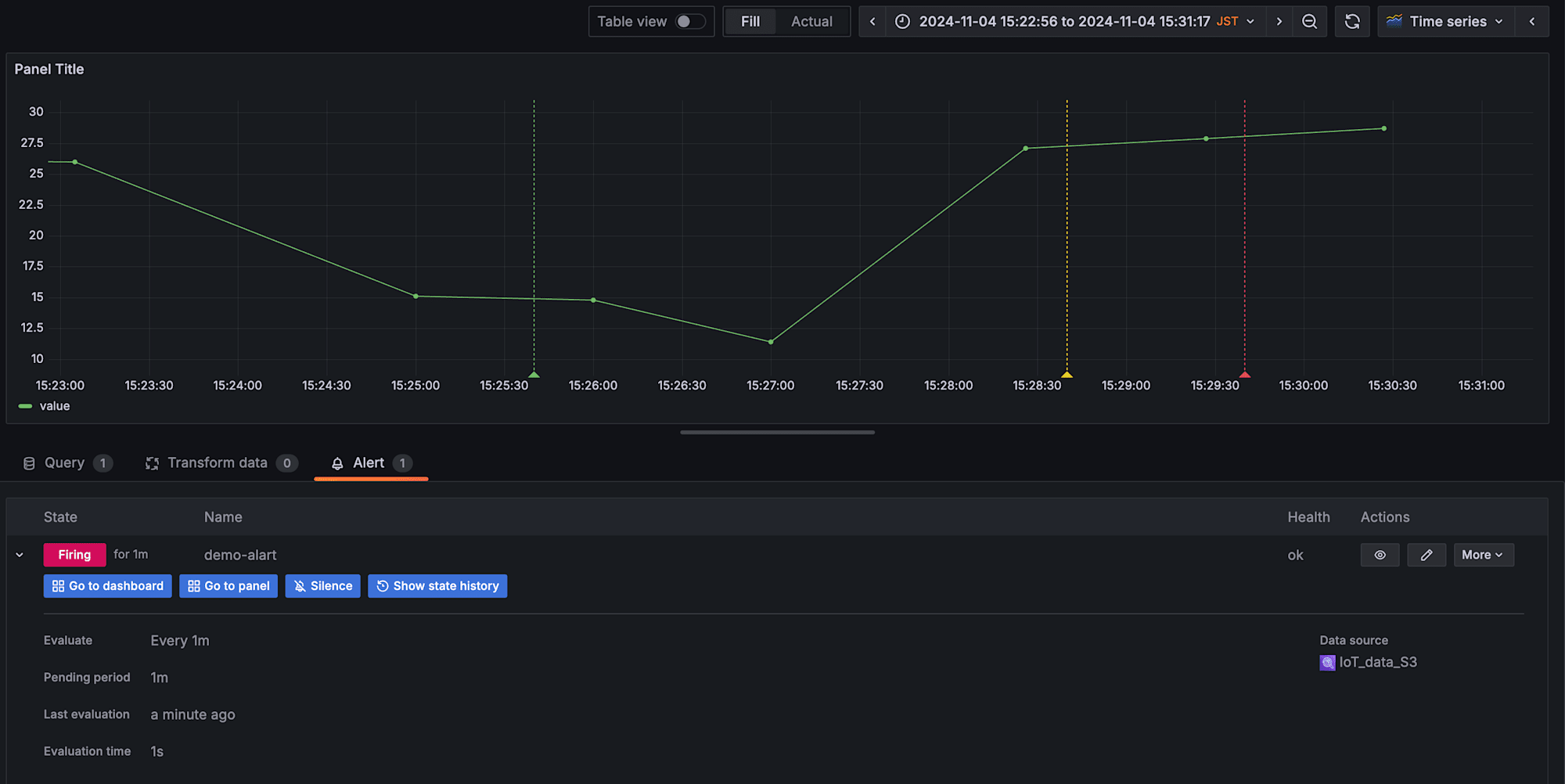Click the Name column header
Screen dimensions: 1565x784
[223, 517]
